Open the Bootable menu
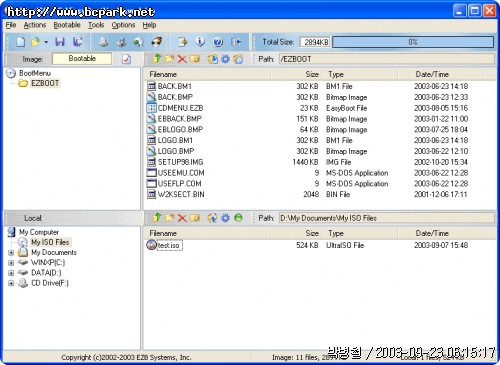The image size is (500, 365). tap(67, 25)
